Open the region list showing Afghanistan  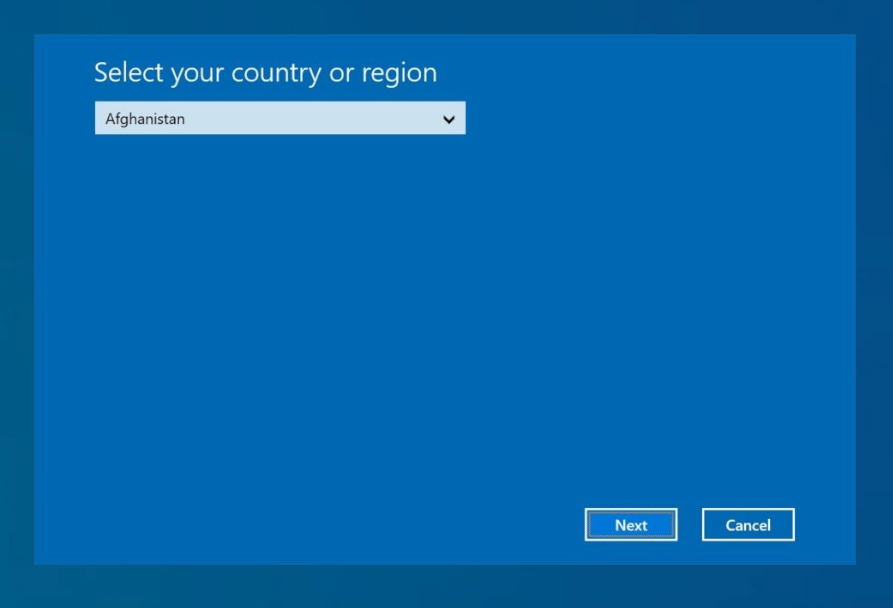click(280, 119)
